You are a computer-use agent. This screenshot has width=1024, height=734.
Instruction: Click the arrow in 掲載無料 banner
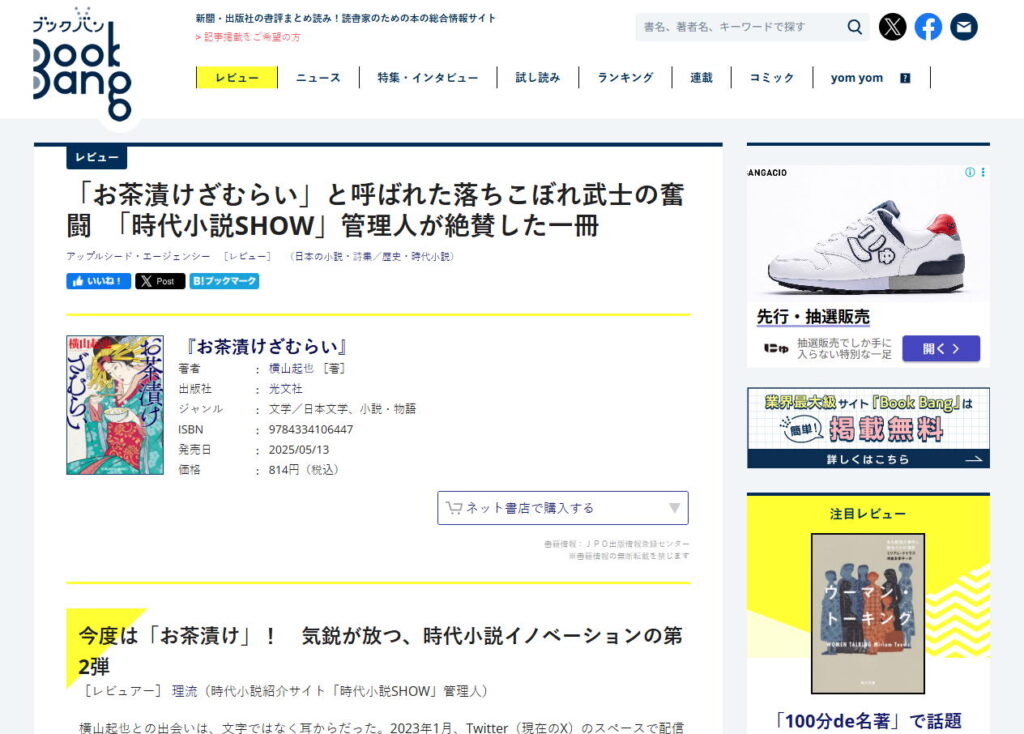[973, 459]
